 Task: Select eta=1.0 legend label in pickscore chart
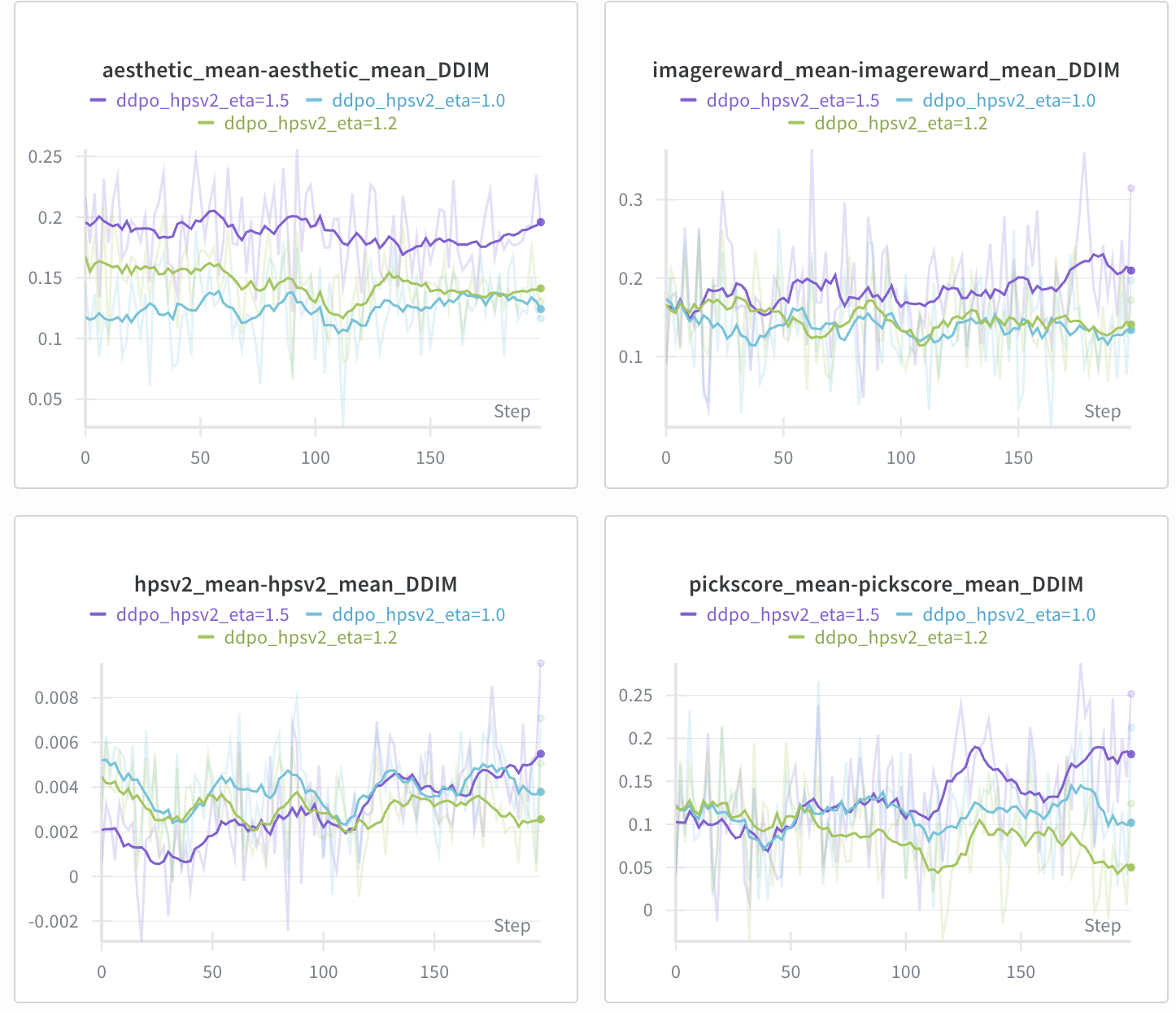[1008, 615]
